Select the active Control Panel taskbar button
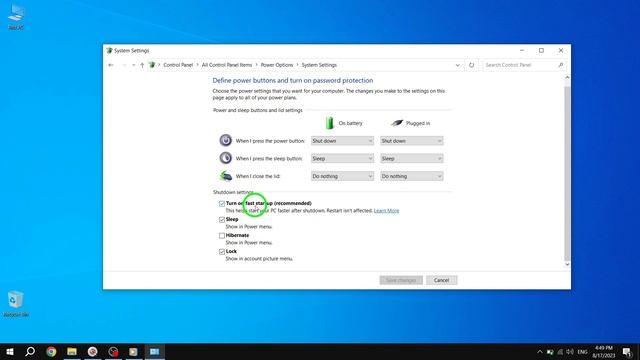The image size is (640, 360). pos(154,351)
